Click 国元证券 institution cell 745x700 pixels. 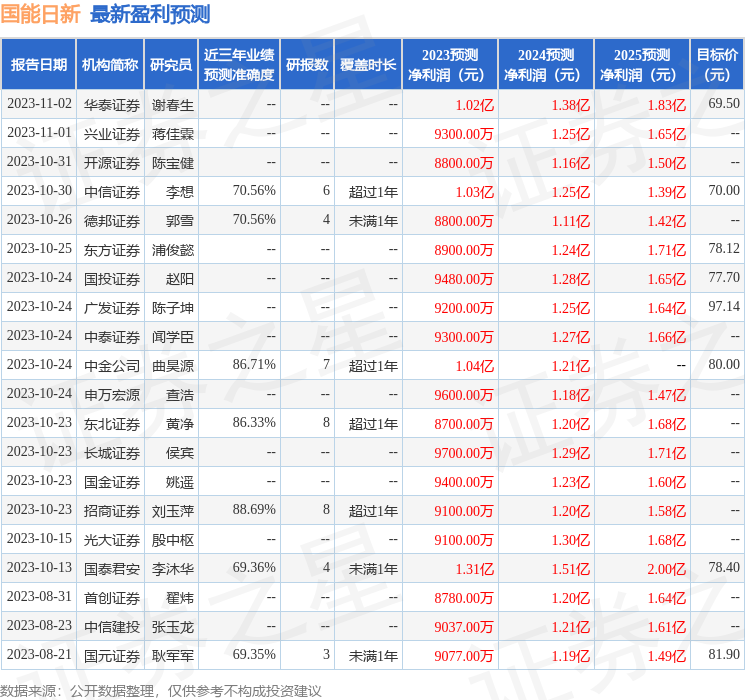point(112,656)
